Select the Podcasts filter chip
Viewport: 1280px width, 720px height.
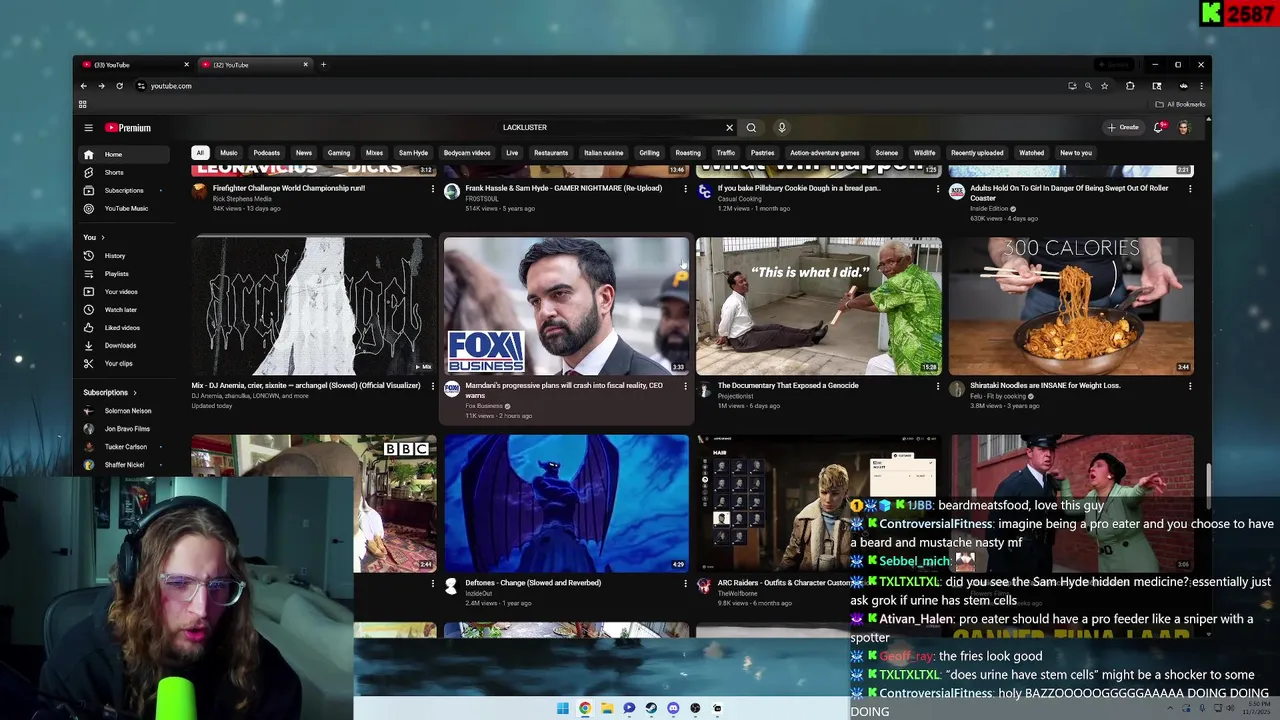coord(267,153)
